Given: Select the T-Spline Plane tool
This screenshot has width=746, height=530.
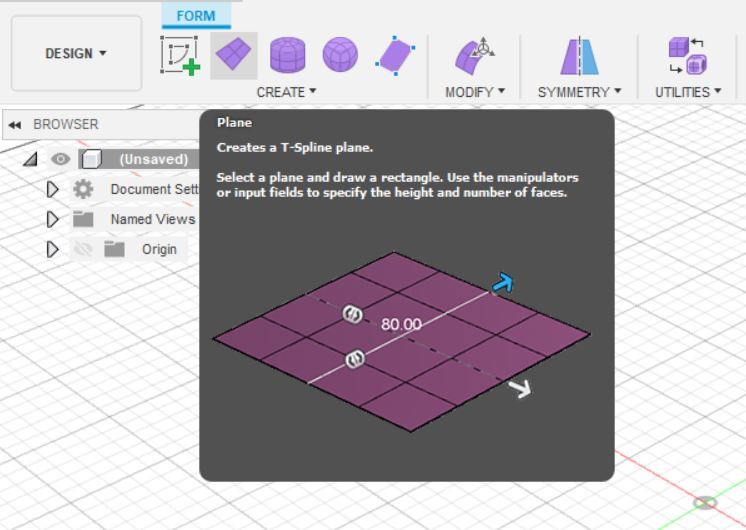Looking at the screenshot, I should pyautogui.click(x=234, y=55).
